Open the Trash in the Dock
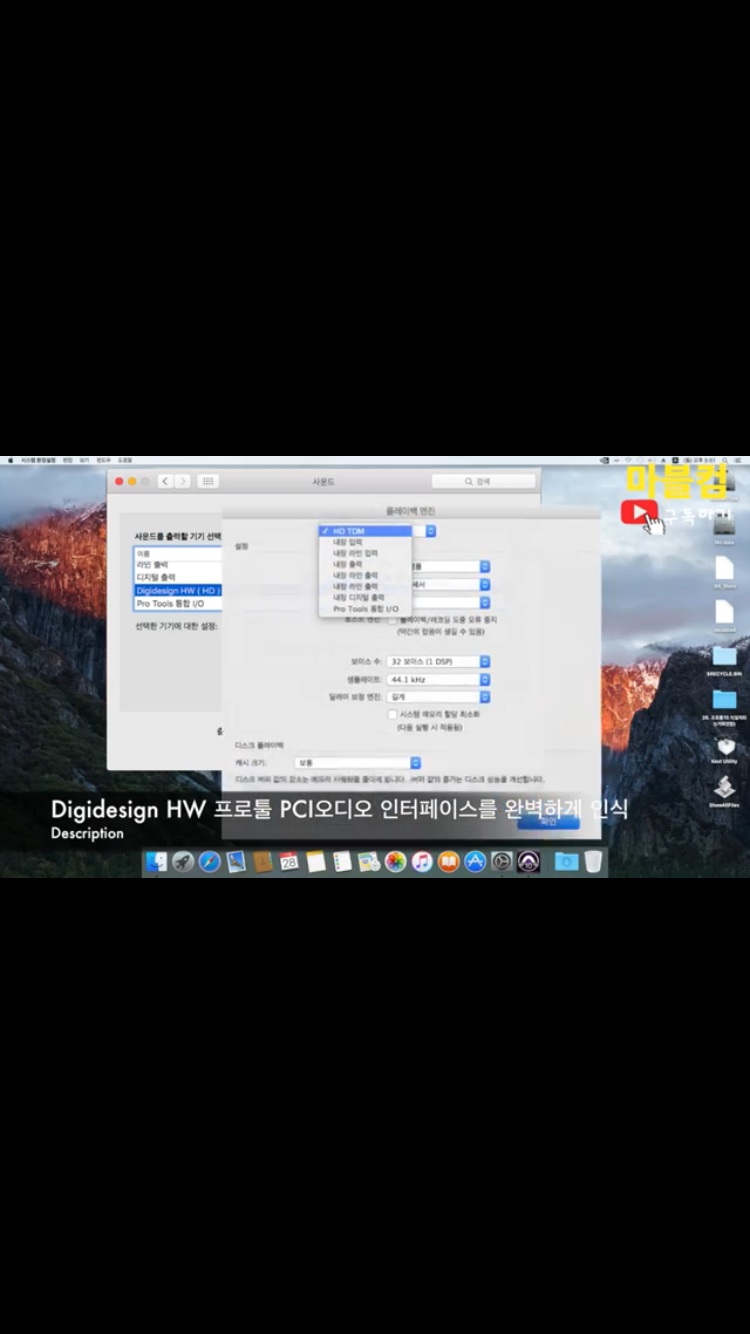 tap(594, 862)
